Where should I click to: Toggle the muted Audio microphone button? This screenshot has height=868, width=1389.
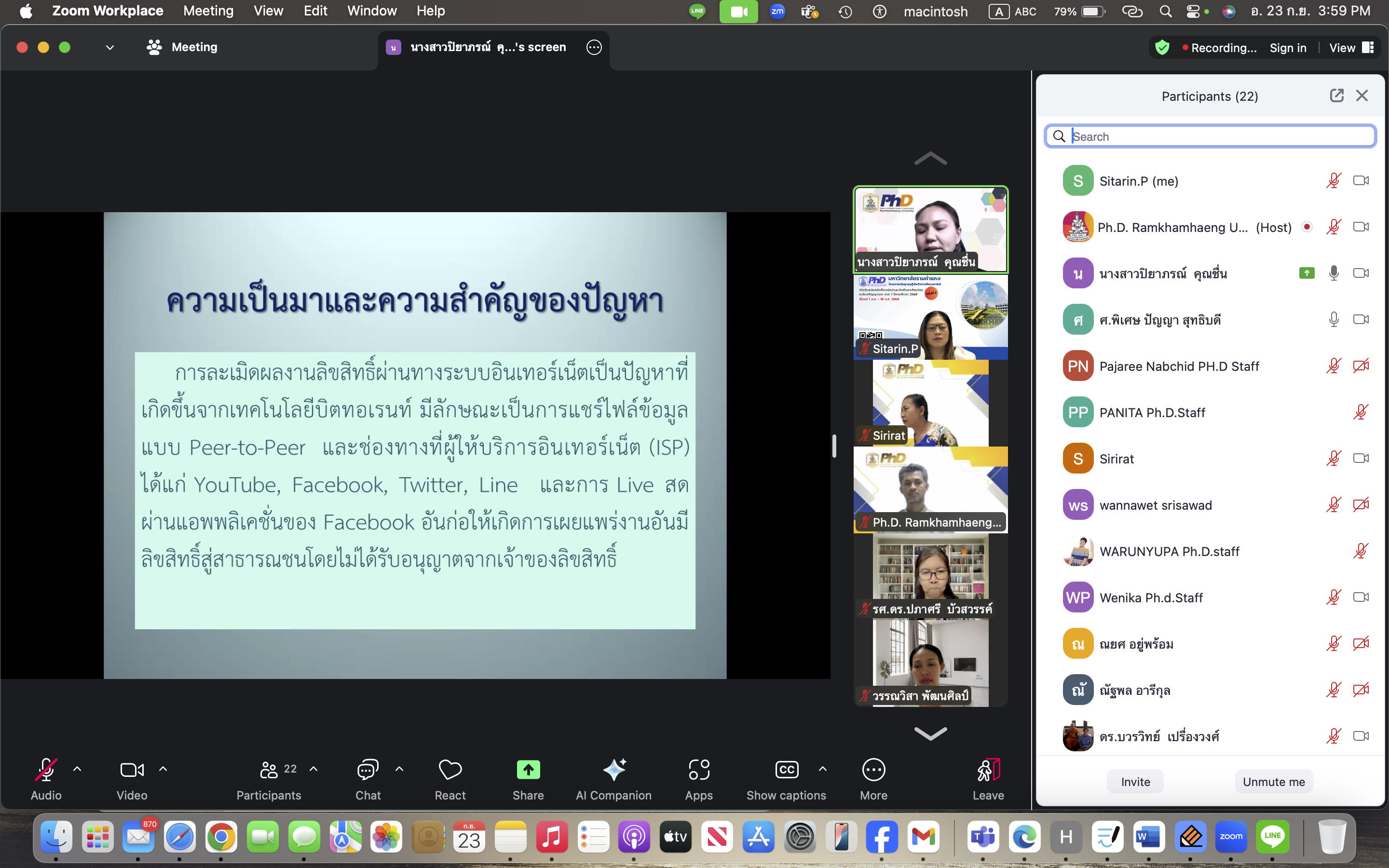(46, 770)
